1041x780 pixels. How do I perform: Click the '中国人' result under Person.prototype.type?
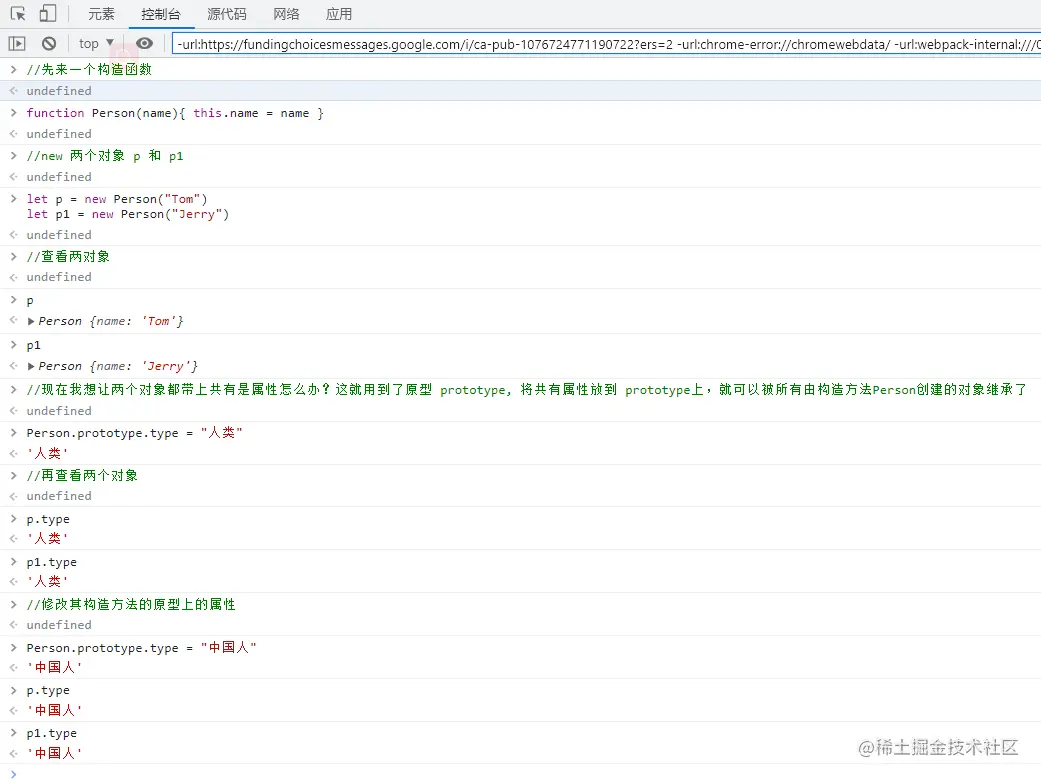(54, 668)
